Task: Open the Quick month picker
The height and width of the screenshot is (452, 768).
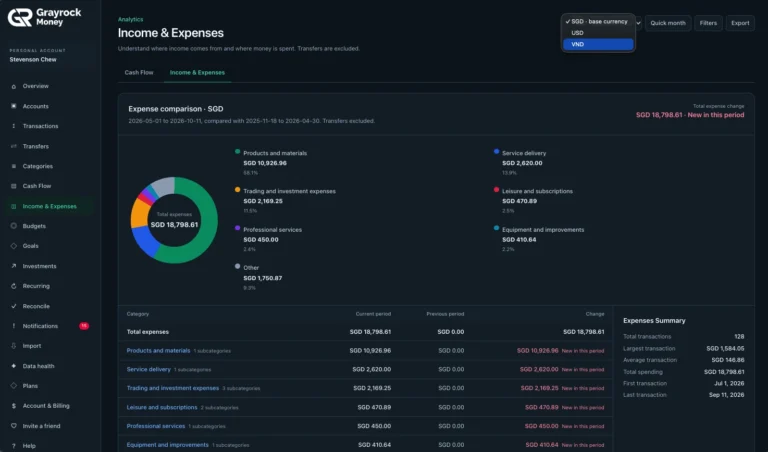Action: (668, 23)
